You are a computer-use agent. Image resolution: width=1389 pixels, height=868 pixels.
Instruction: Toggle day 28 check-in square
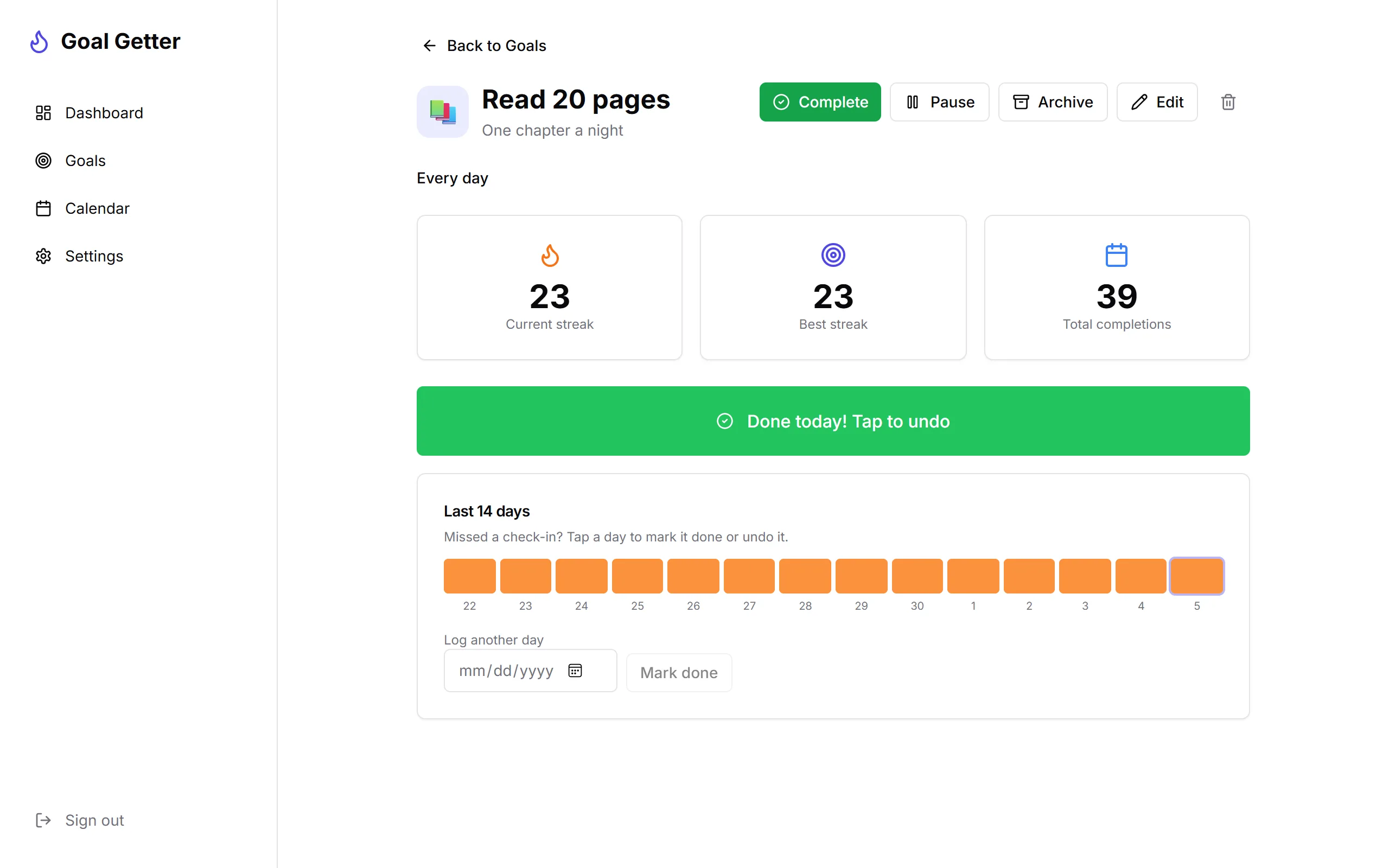[805, 576]
